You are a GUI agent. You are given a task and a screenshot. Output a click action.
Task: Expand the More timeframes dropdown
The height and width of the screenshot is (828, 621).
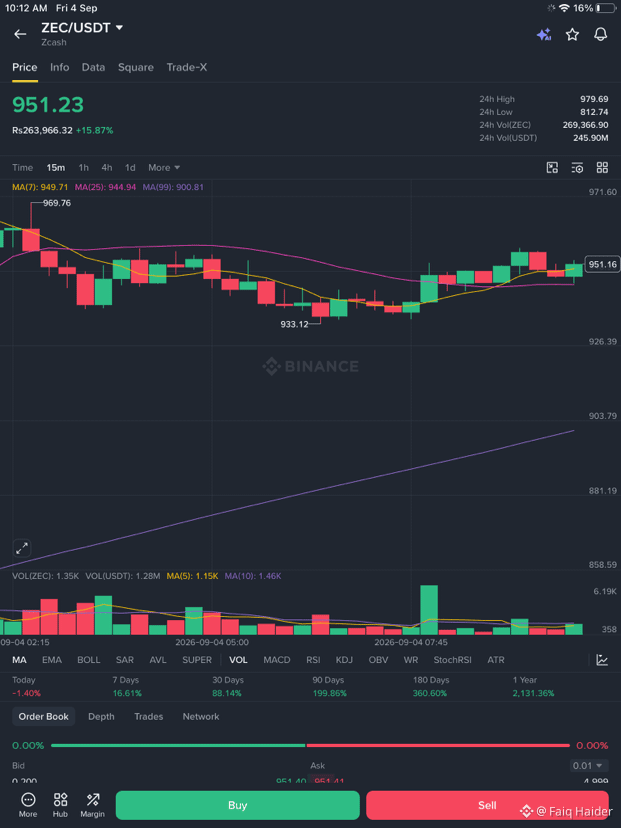tap(164, 167)
